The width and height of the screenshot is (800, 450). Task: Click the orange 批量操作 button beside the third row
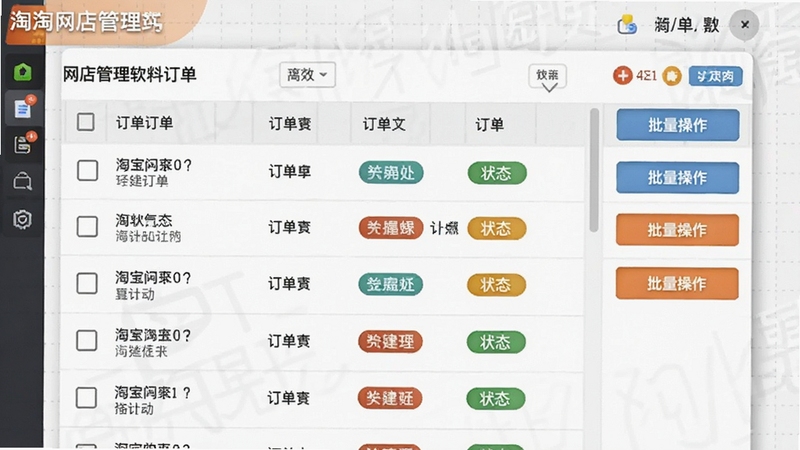pos(677,283)
